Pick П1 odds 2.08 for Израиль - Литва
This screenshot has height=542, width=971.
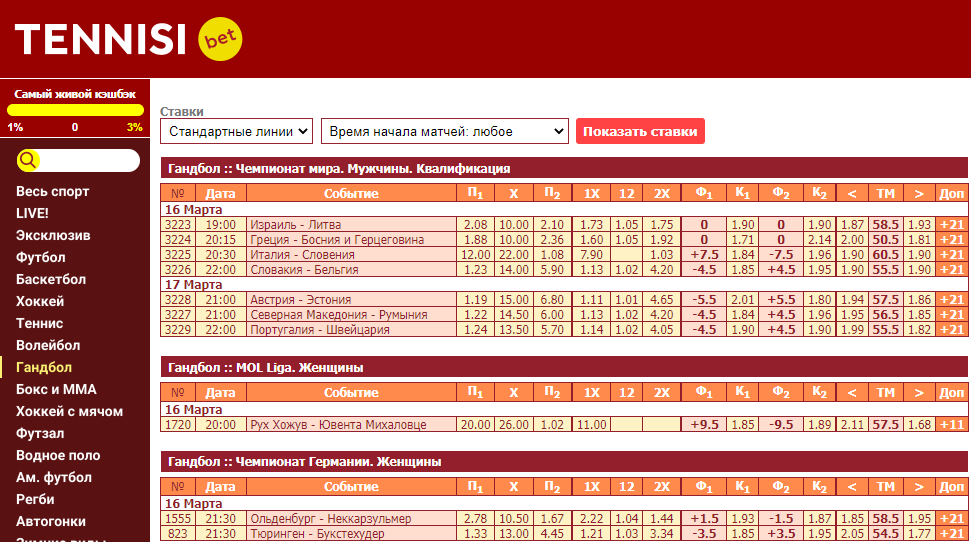476,225
